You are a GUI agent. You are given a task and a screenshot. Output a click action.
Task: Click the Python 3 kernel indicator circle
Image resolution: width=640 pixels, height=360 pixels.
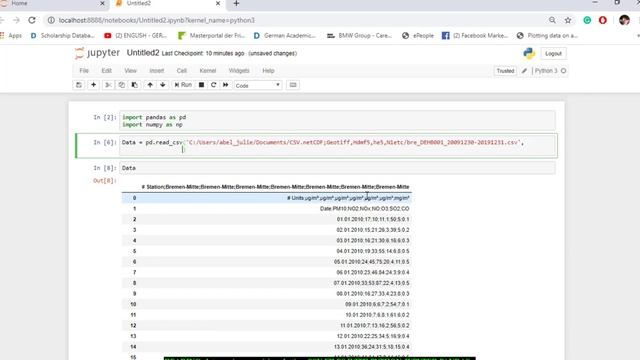(564, 71)
